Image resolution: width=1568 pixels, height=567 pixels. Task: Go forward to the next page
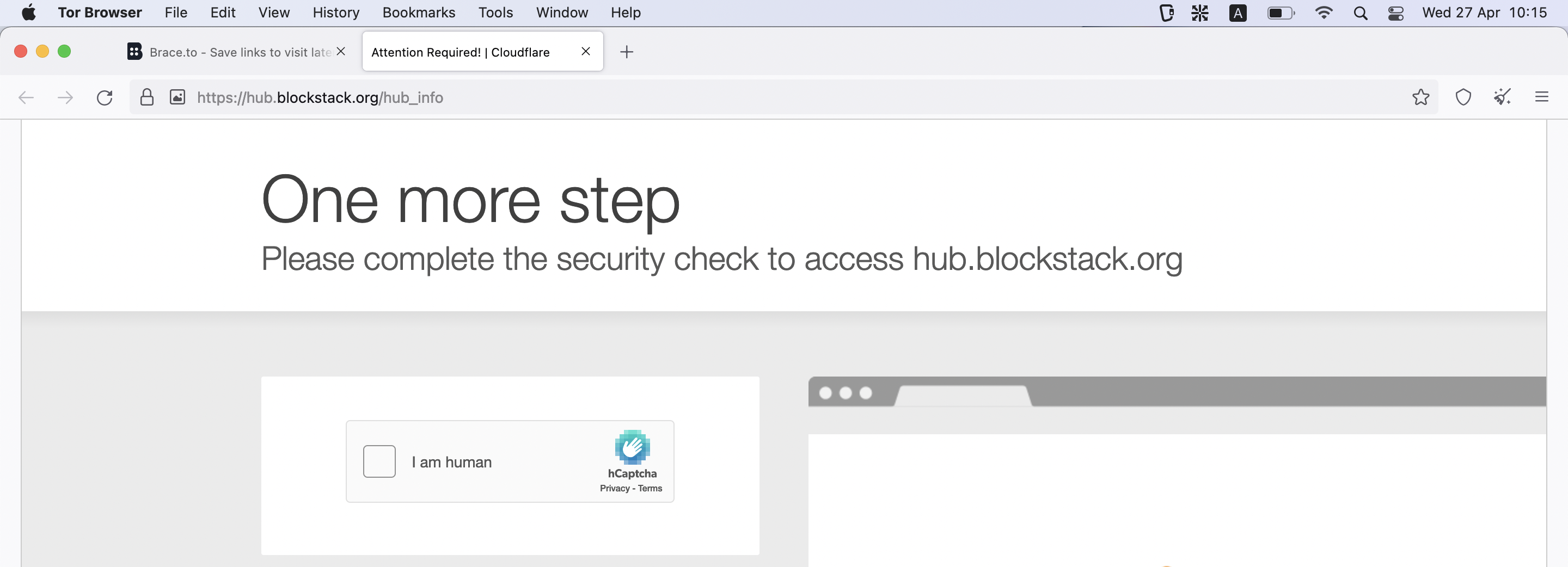coord(65,97)
